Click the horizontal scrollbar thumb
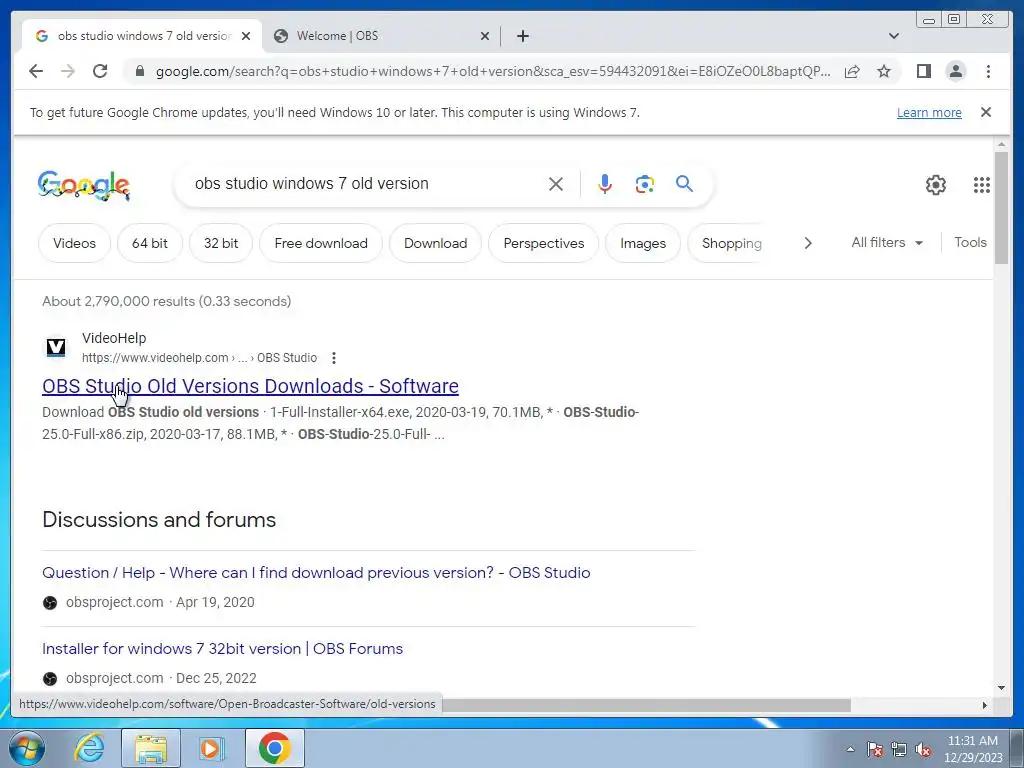This screenshot has height=768, width=1024. (x=647, y=705)
